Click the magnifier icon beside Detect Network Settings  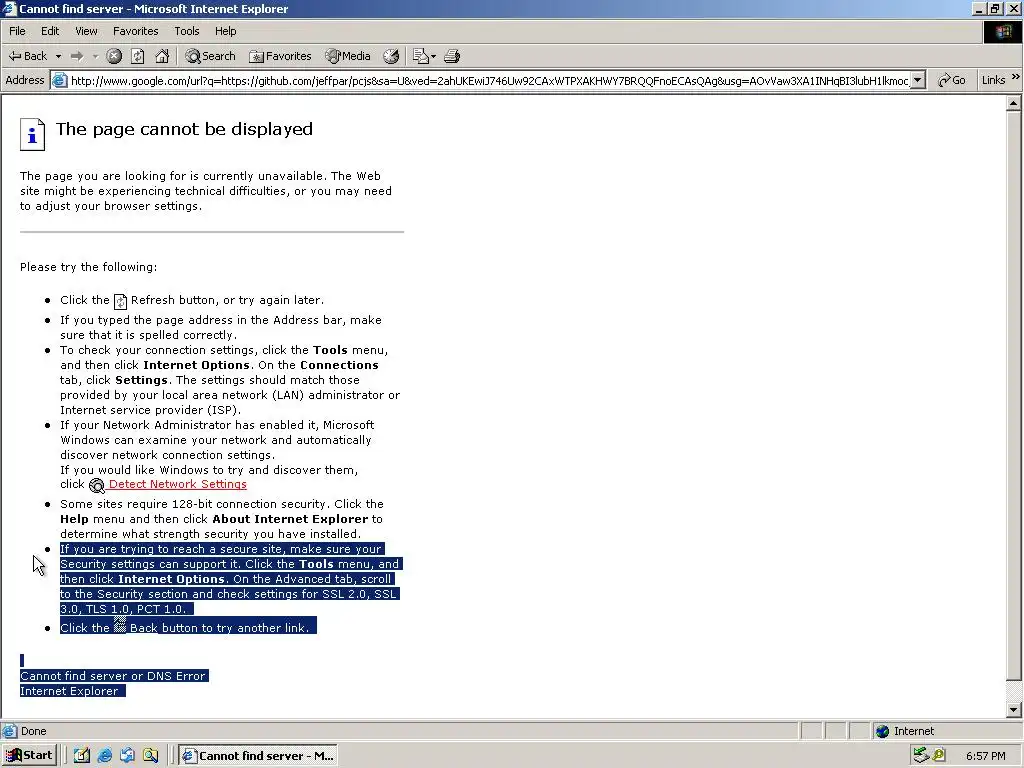97,485
